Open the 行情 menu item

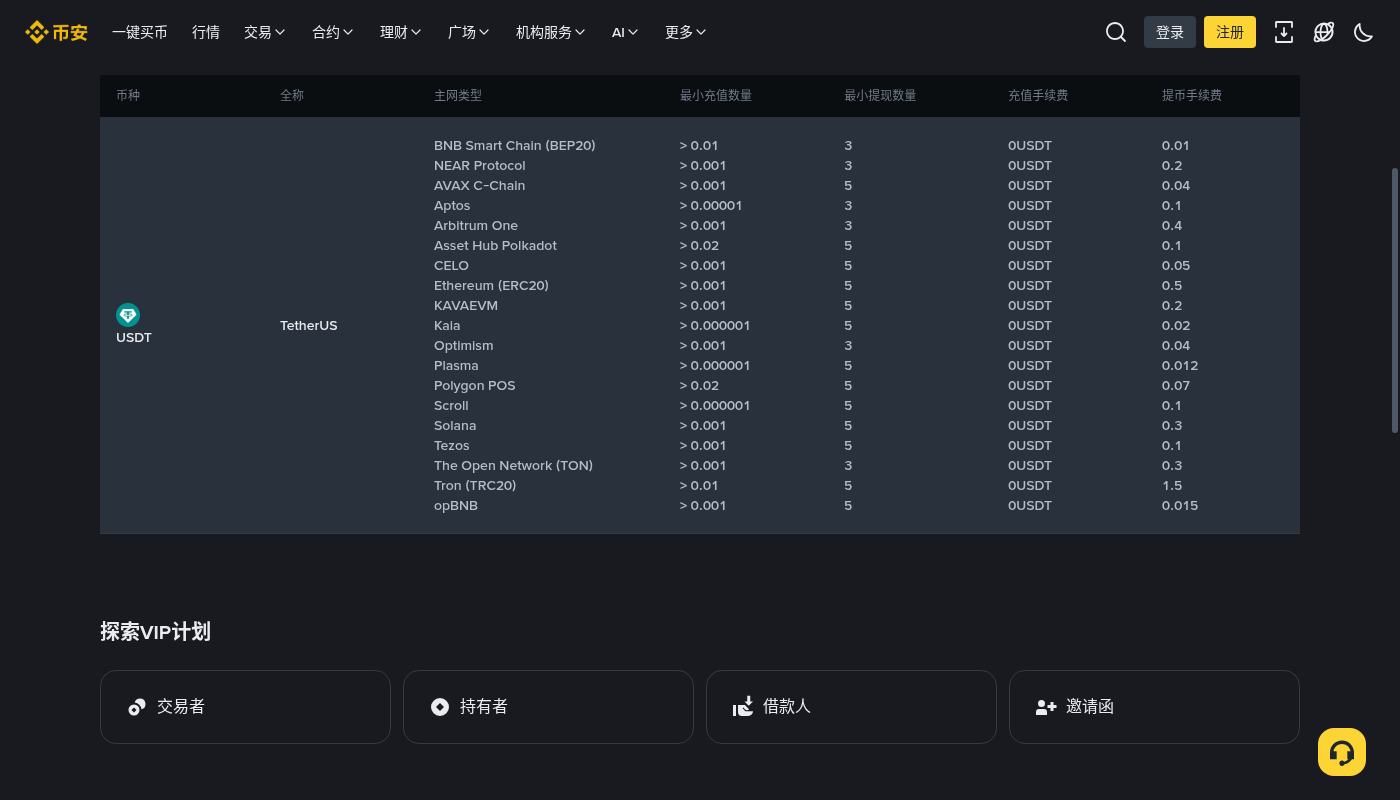tap(206, 32)
